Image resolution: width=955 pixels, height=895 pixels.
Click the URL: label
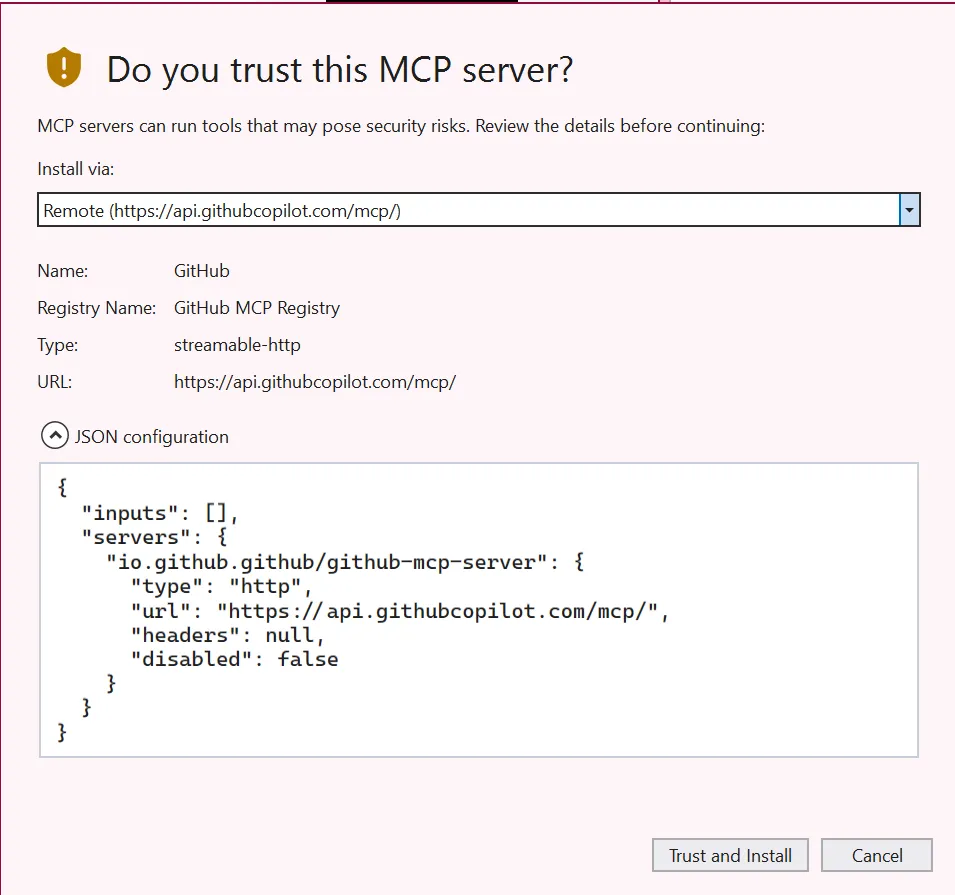[x=55, y=382]
